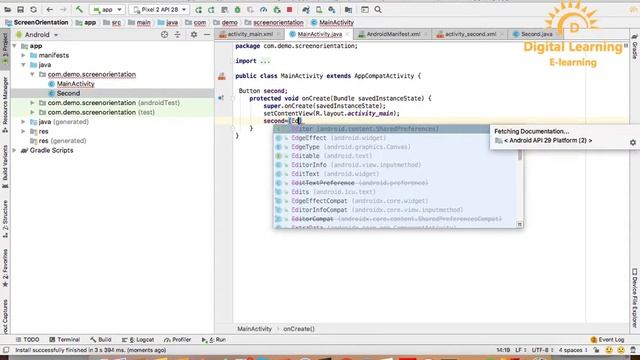This screenshot has height=360, width=640.
Task: Collapse the com.demo.screenorientation package node
Action: click(x=32, y=74)
